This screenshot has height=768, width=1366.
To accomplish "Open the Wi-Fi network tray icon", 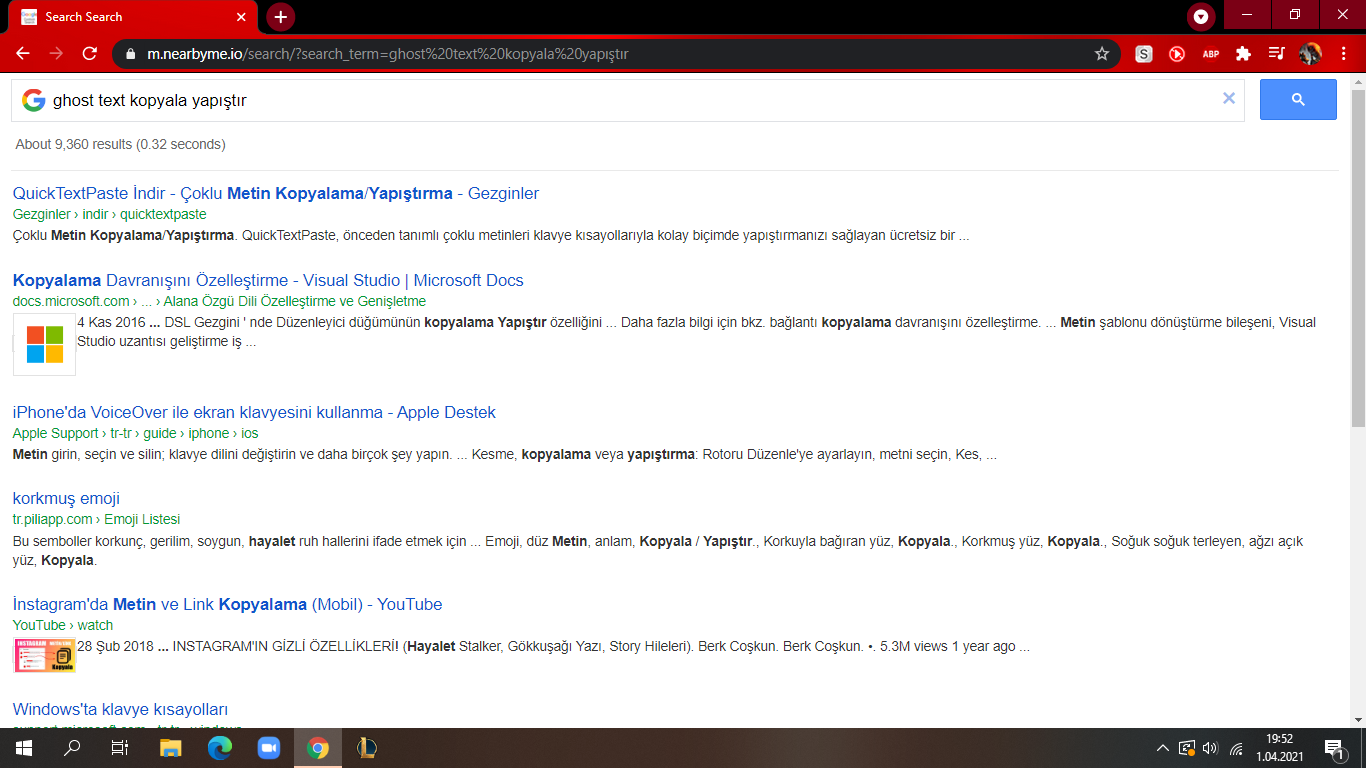I will tap(1236, 748).
